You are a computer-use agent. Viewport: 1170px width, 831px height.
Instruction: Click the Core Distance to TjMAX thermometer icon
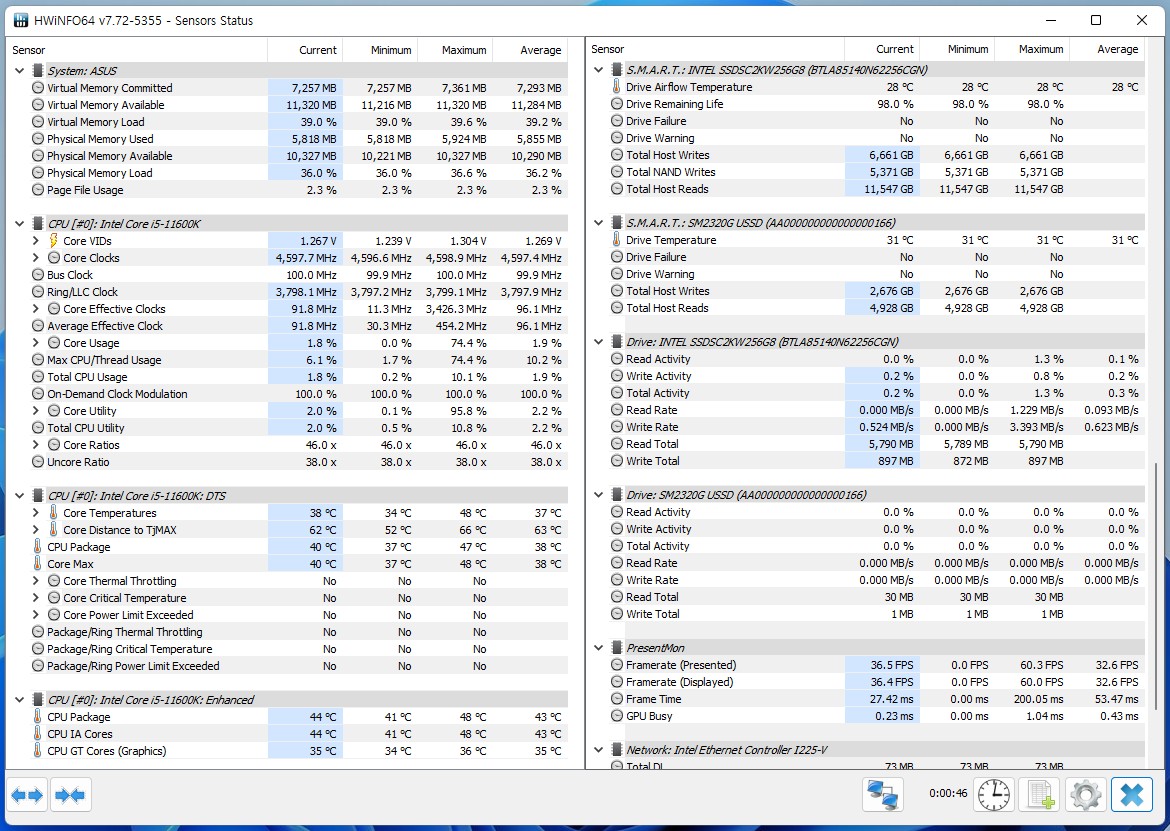tap(54, 530)
